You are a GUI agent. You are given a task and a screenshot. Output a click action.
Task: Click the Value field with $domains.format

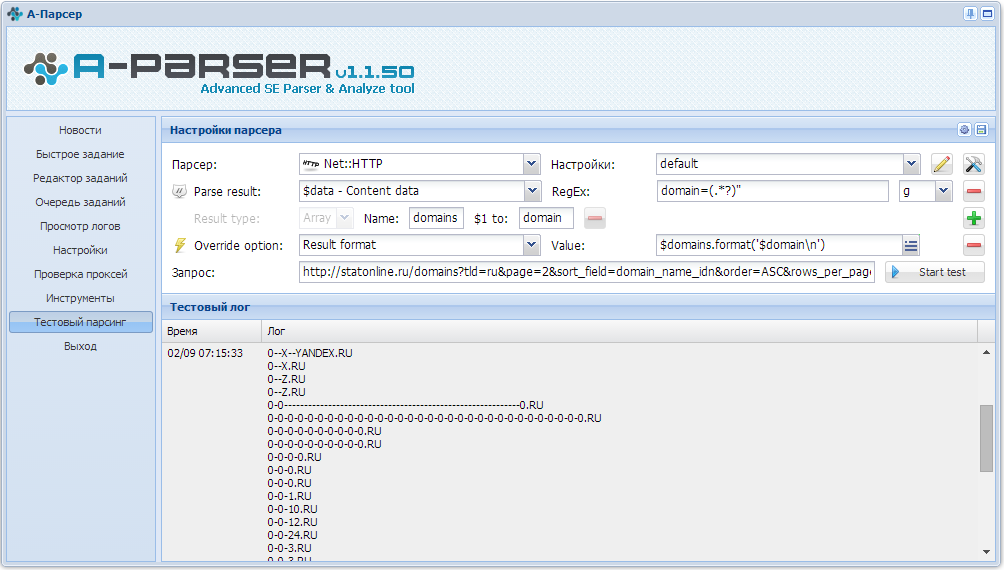[x=779, y=245]
